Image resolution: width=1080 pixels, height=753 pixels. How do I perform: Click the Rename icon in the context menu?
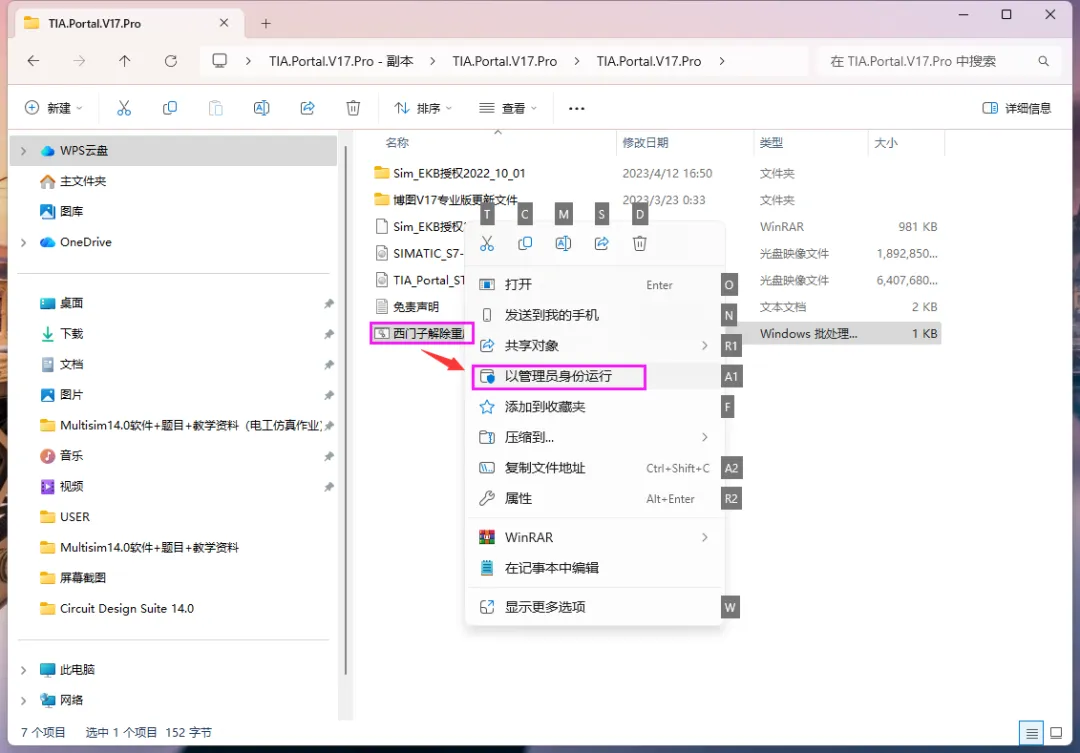[563, 243]
